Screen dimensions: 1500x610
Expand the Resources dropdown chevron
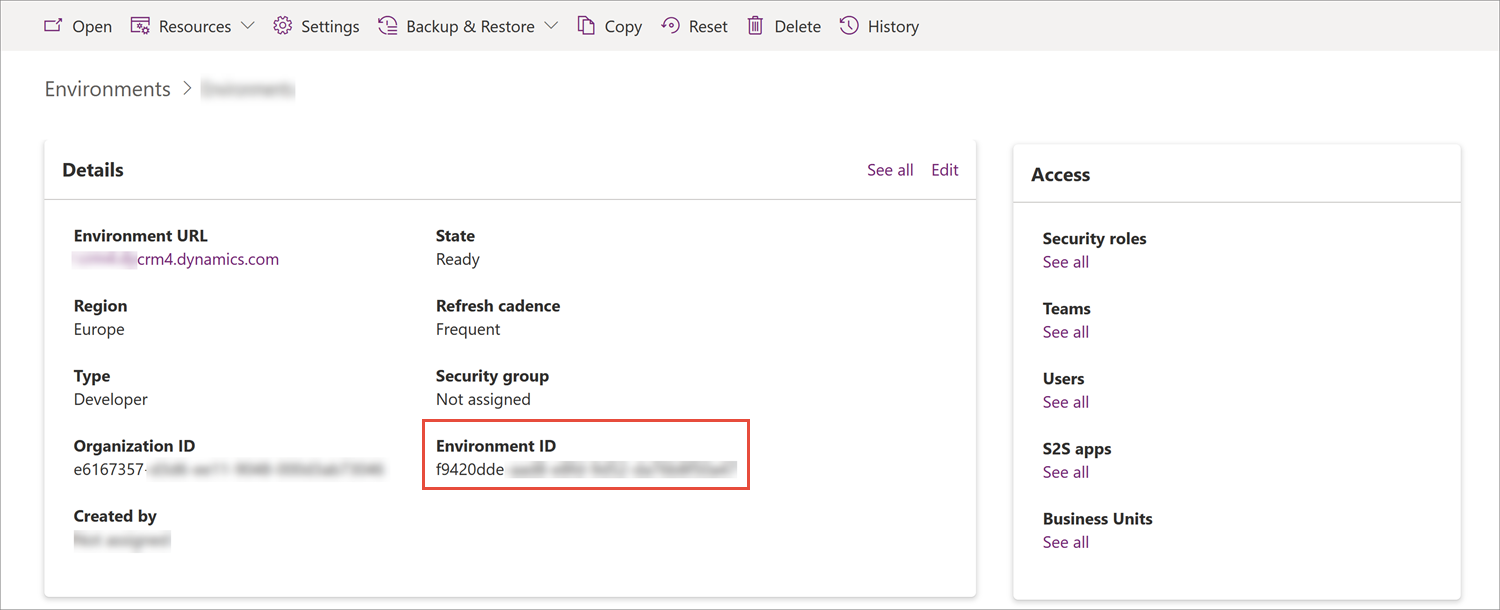click(x=248, y=26)
